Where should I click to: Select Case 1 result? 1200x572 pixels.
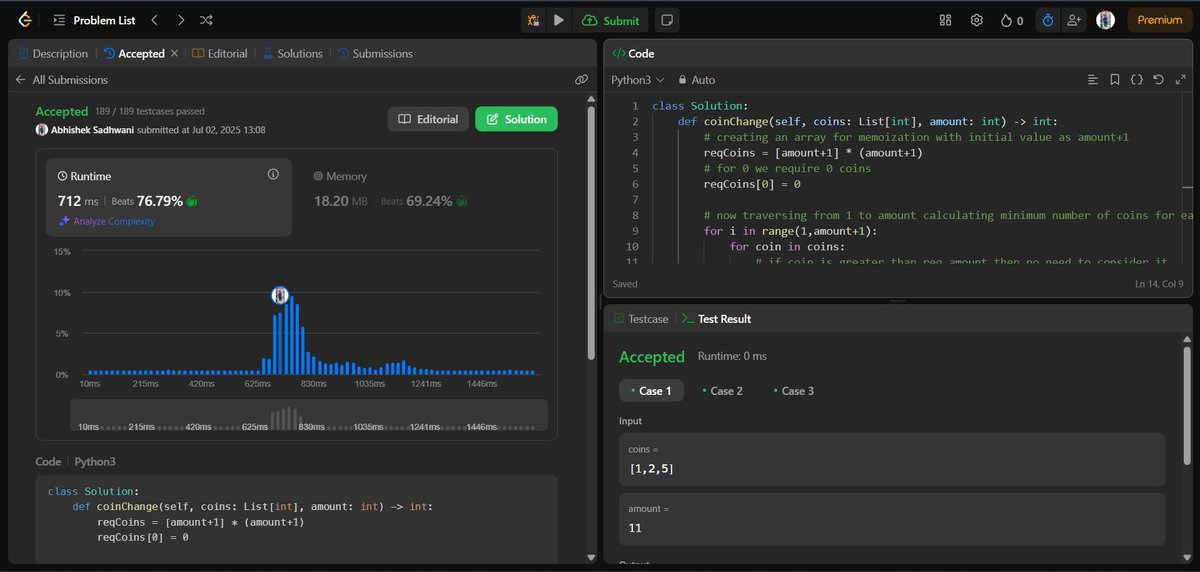click(x=652, y=391)
